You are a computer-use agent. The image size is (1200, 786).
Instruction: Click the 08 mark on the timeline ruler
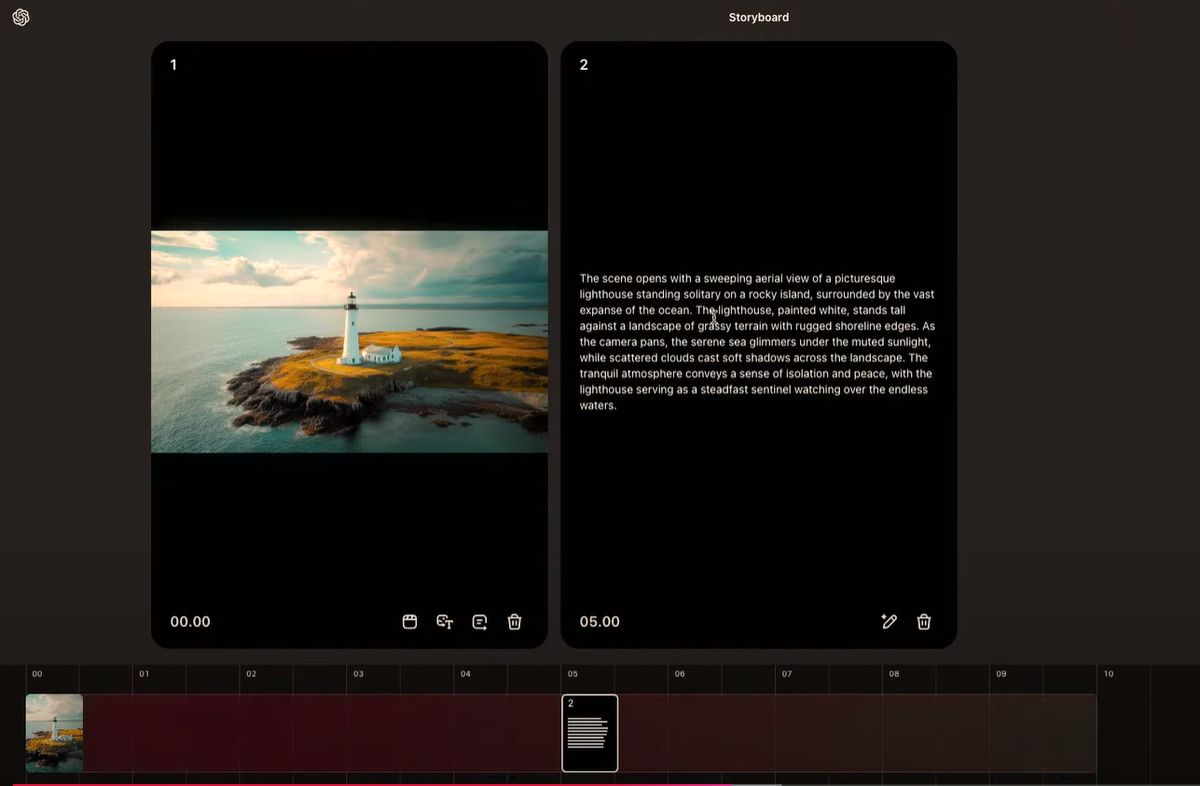[894, 674]
